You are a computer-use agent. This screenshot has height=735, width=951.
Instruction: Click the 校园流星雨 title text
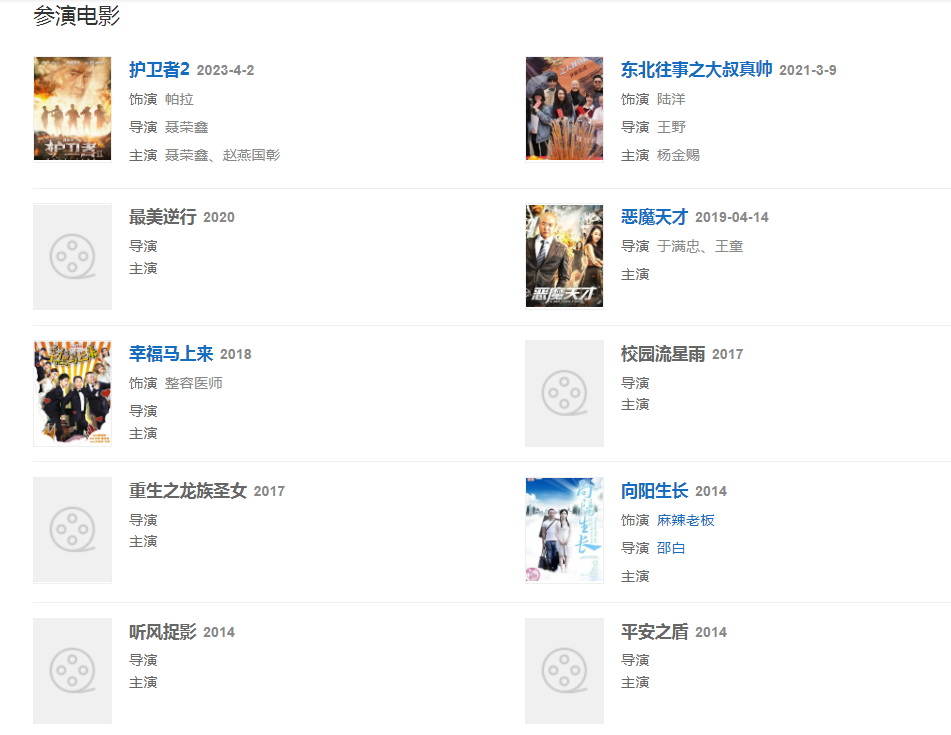[x=663, y=354]
